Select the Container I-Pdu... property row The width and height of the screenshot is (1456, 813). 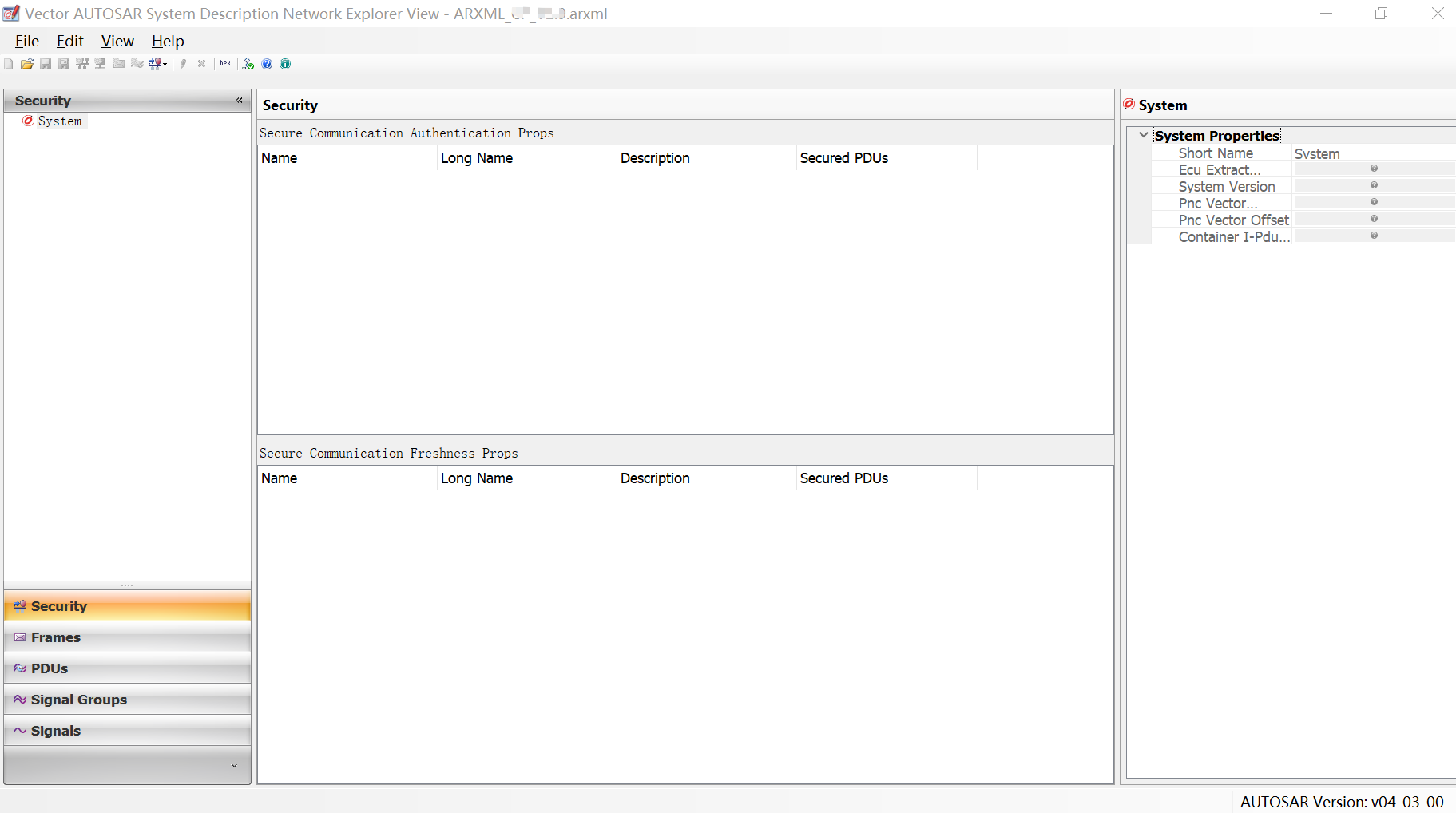(1303, 237)
